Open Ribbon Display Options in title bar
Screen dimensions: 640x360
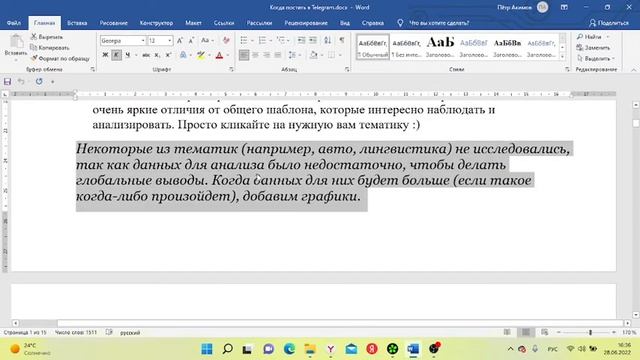point(564,7)
